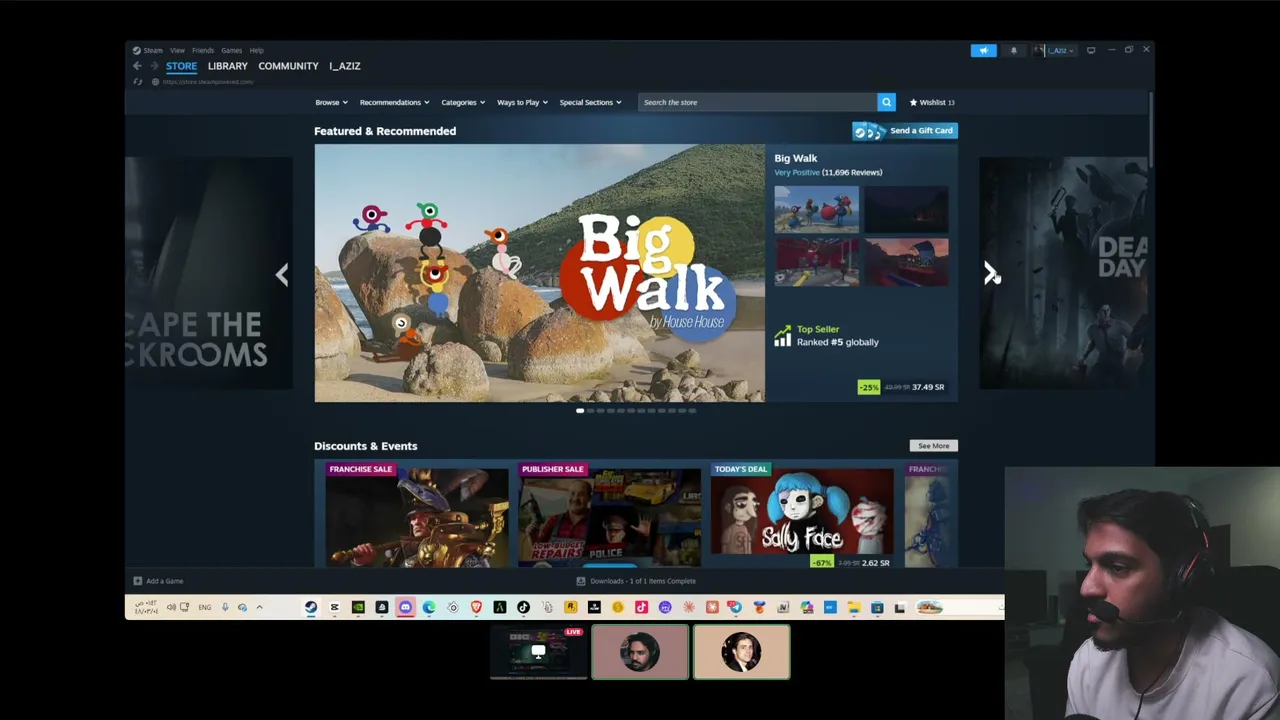Click Send a Gift Card button
This screenshot has width=1280, height=720.
click(x=905, y=131)
